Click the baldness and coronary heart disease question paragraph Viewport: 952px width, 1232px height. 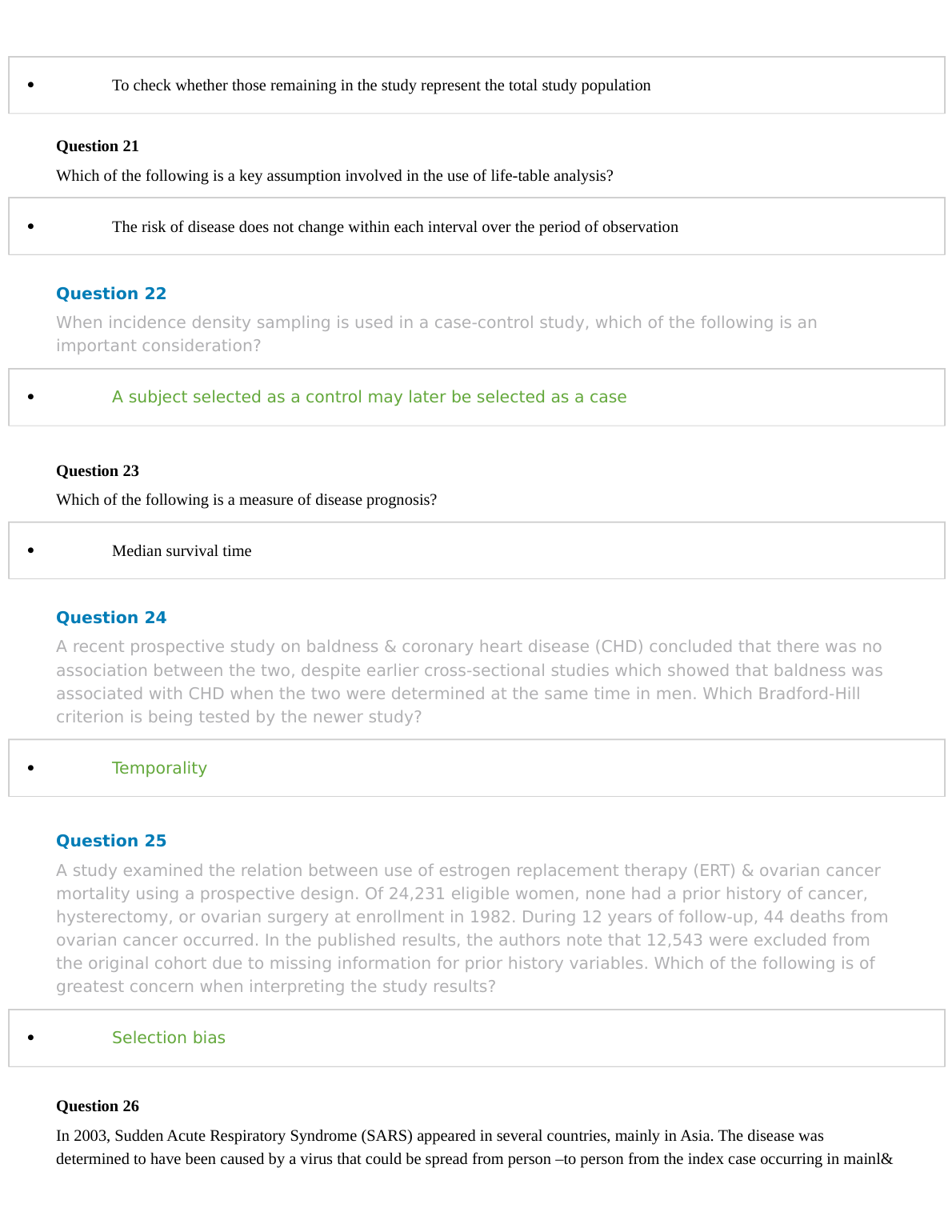point(469,682)
